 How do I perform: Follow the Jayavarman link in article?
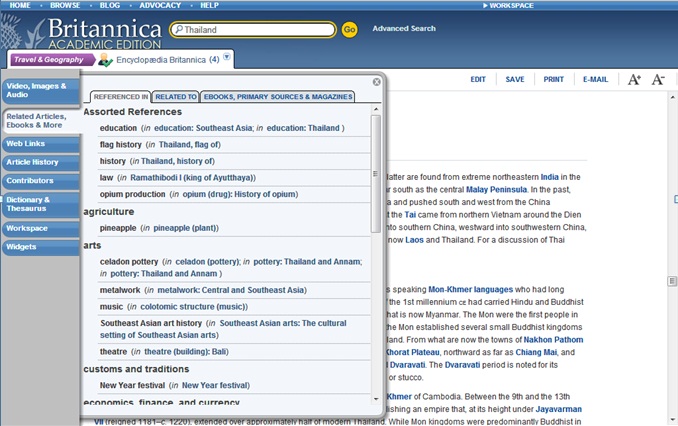[x=559, y=409]
